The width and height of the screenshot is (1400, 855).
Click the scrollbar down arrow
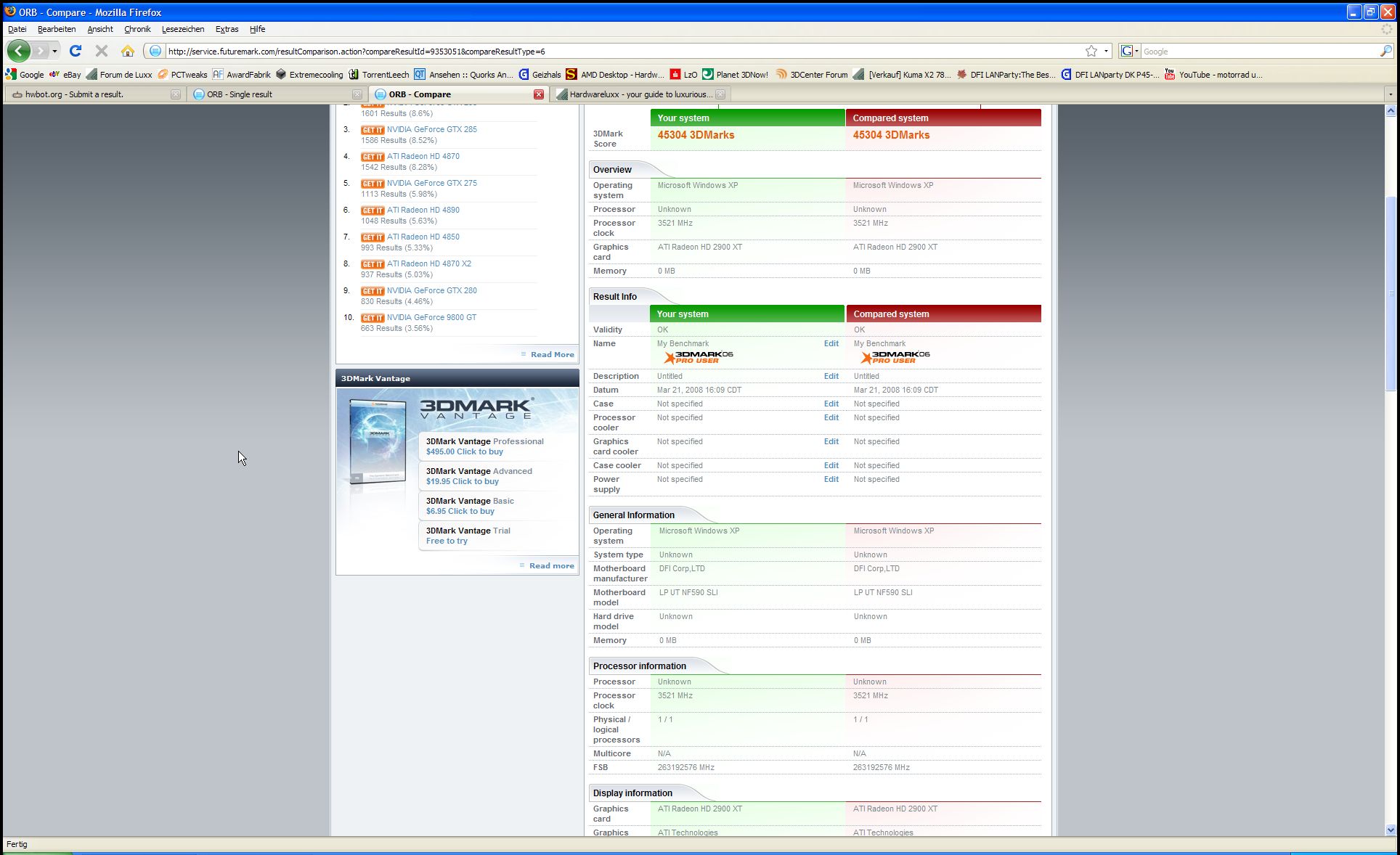click(1391, 830)
